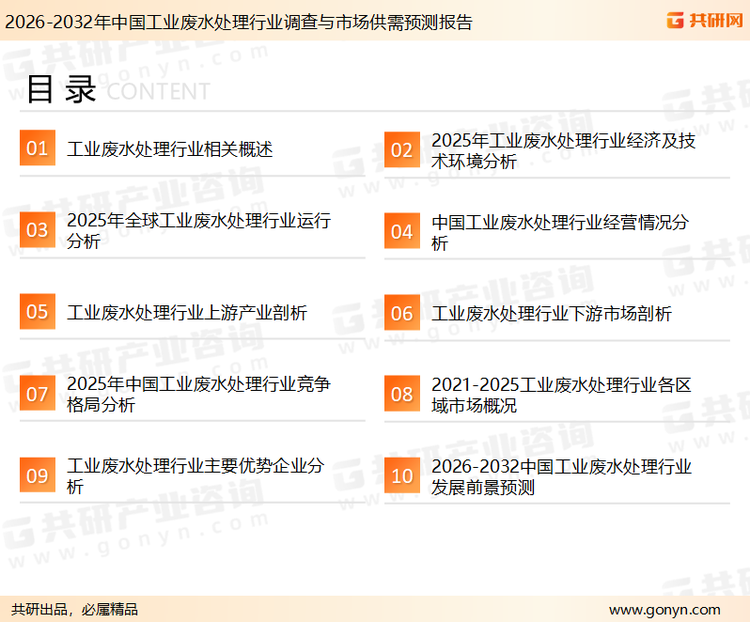This screenshot has width=750, height=622.
Task: Select the orange 10 chapter badge
Action: point(402,476)
